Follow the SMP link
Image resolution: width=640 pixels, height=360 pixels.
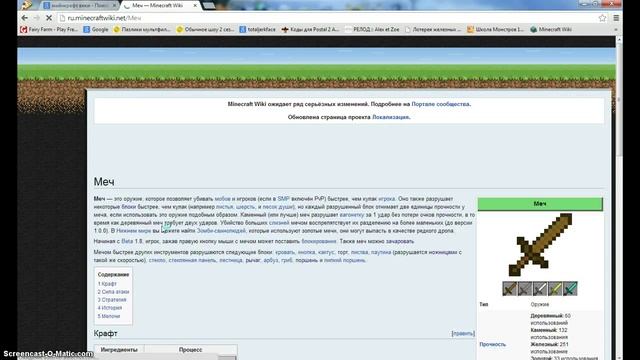(283, 199)
